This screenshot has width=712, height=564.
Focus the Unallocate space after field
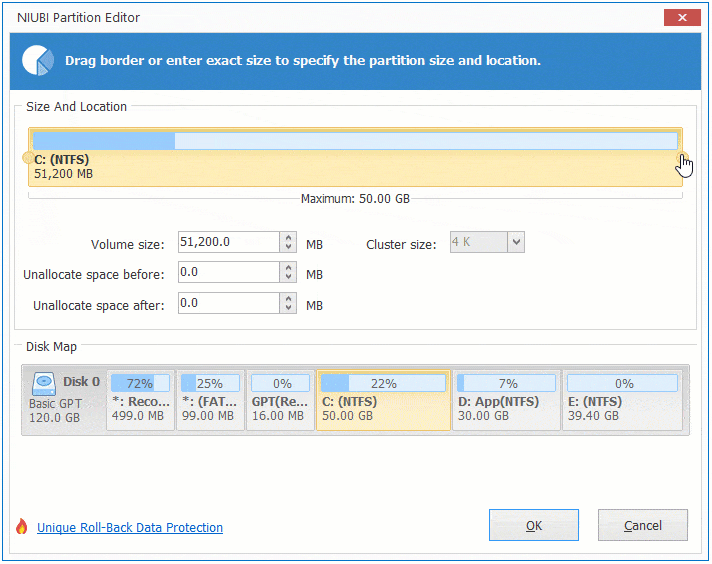[x=229, y=303]
